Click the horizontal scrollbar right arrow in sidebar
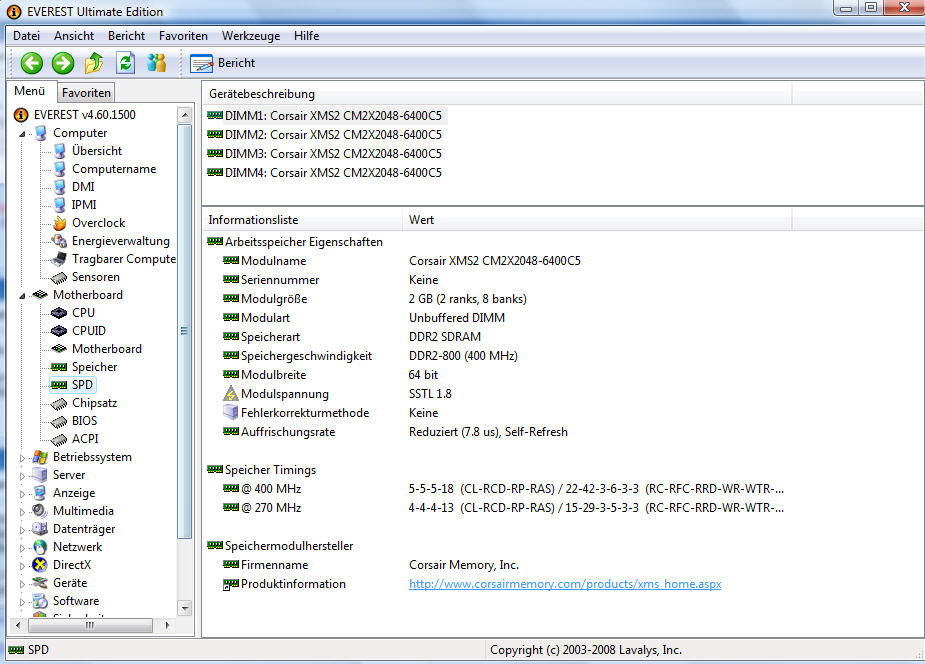 [x=168, y=625]
